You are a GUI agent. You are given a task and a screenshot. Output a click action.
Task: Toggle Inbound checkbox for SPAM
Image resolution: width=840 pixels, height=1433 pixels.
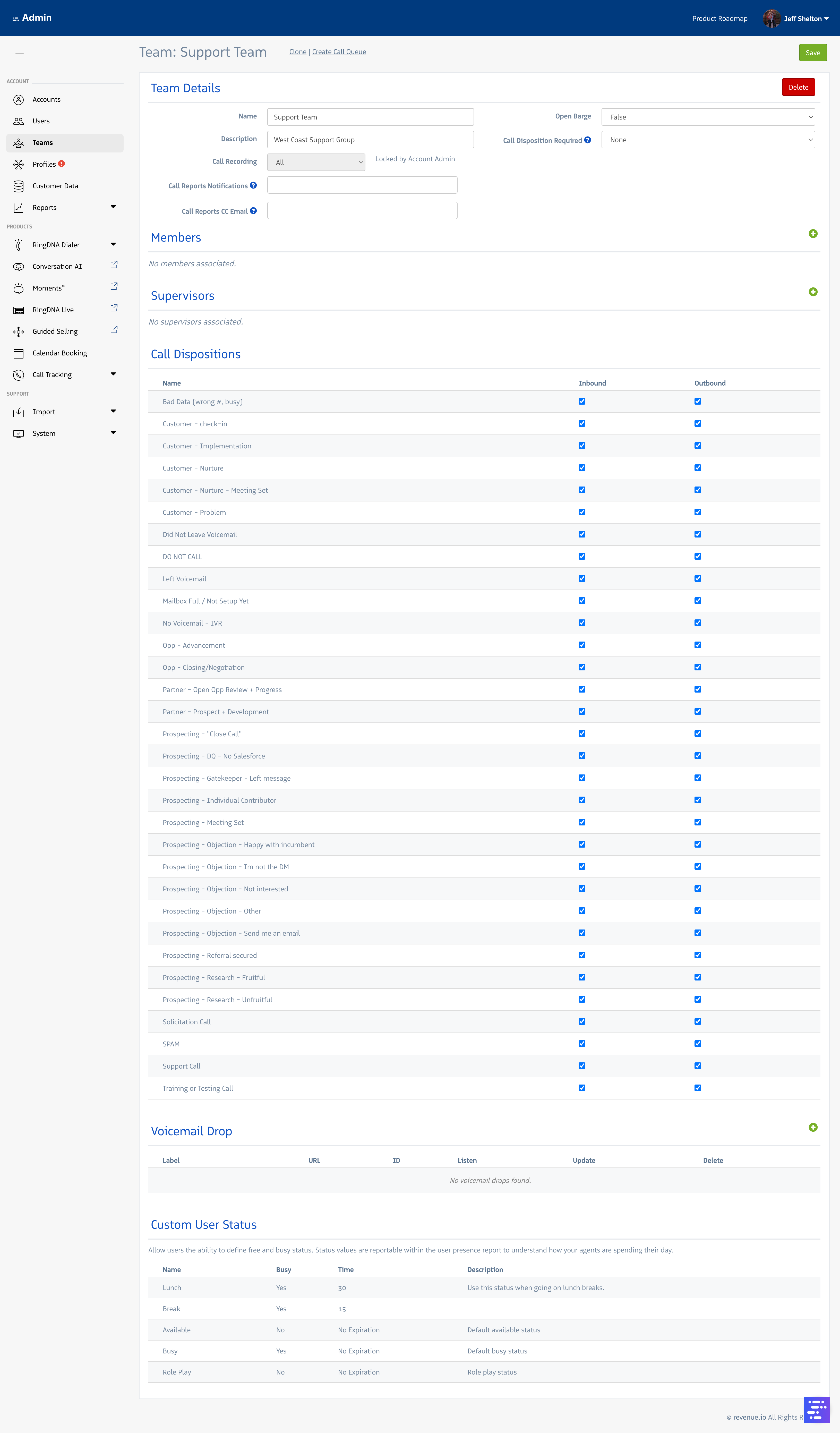click(582, 1044)
